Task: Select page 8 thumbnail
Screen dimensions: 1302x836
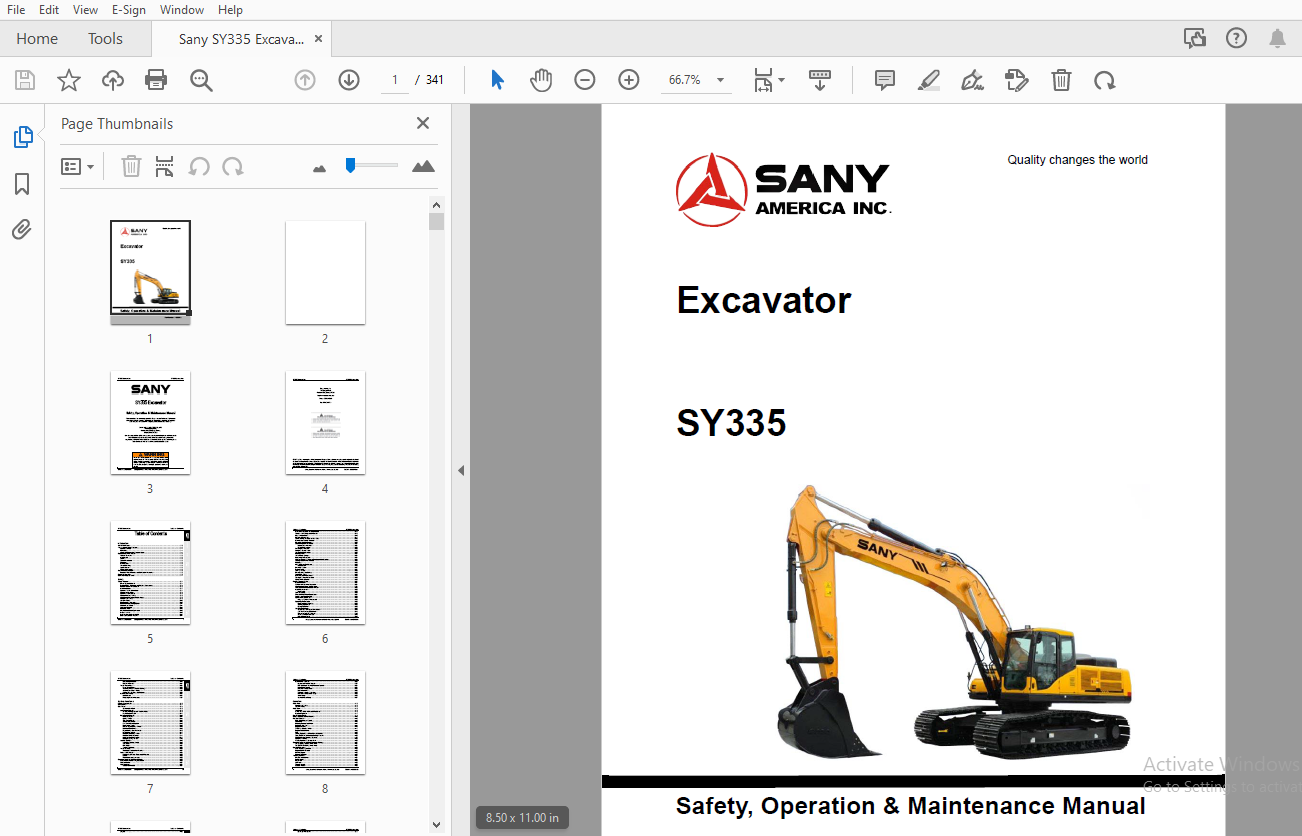Action: point(325,722)
